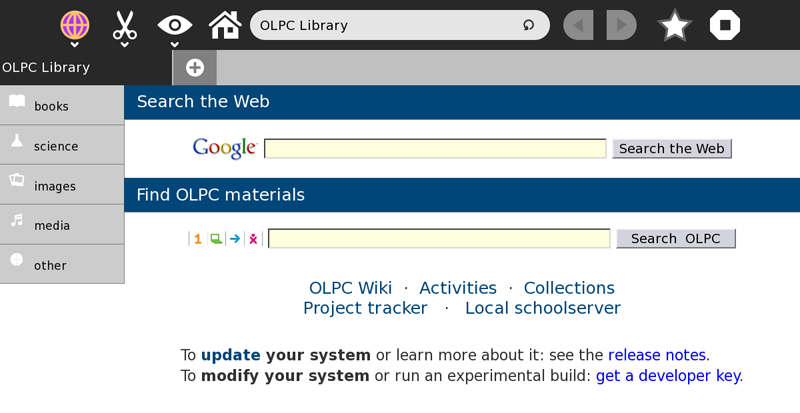This screenshot has width=800, height=413.
Task: Open the Browse activity globe menu
Action: tap(75, 25)
